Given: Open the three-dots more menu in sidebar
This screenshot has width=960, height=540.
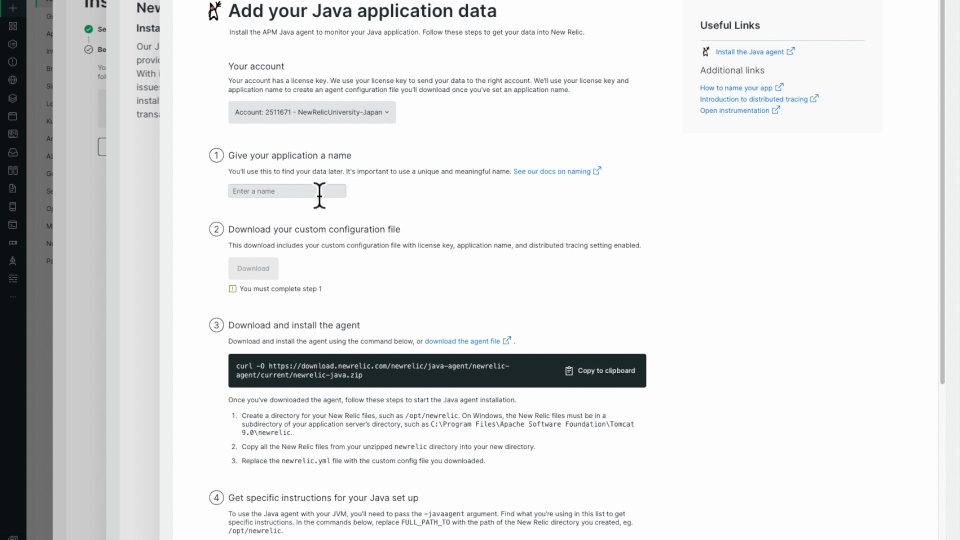Looking at the screenshot, I should point(13,296).
